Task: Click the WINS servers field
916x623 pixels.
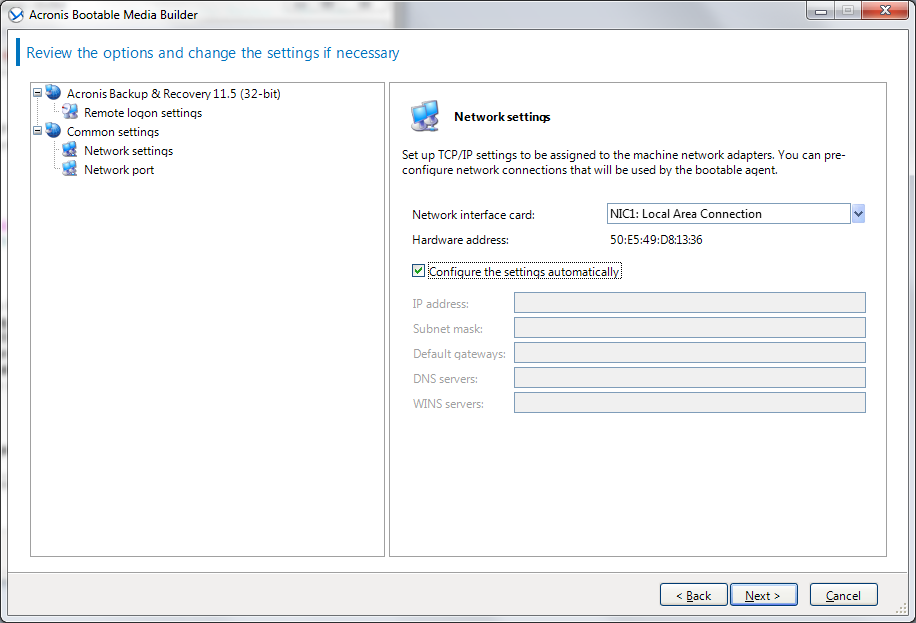Action: tap(689, 403)
